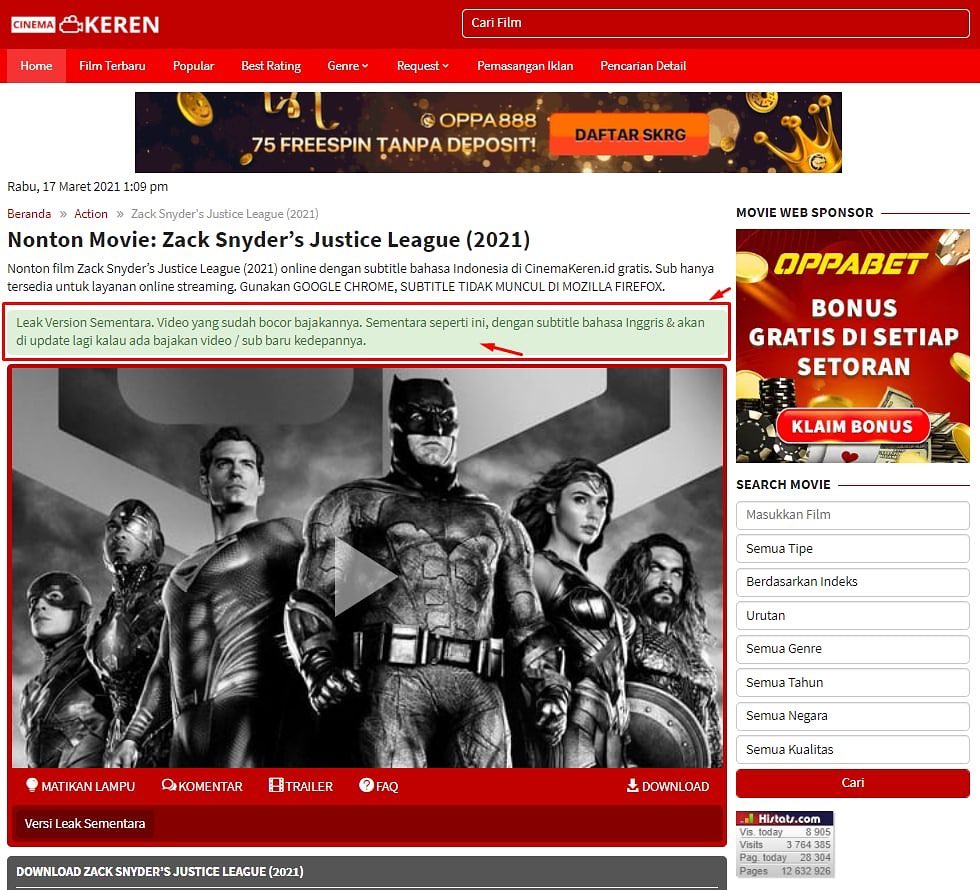The width and height of the screenshot is (980, 890).
Task: Click the date Rabu, 17 Maret 2021
Action: pos(88,186)
